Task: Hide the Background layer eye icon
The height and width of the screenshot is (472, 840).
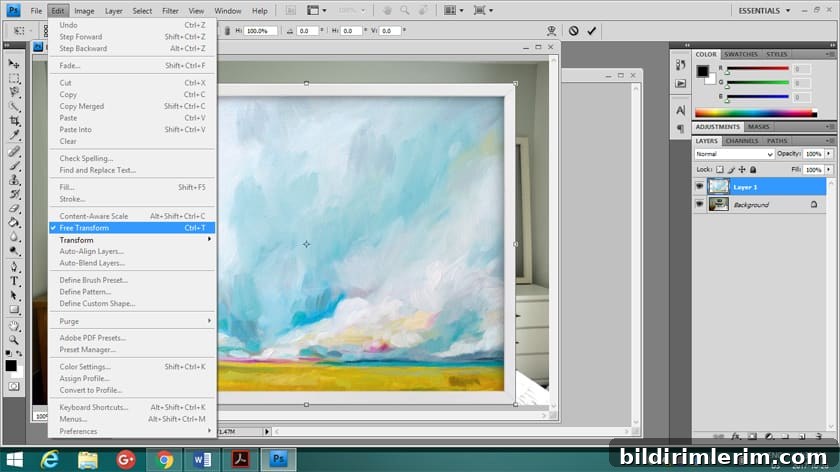Action: 699,204
